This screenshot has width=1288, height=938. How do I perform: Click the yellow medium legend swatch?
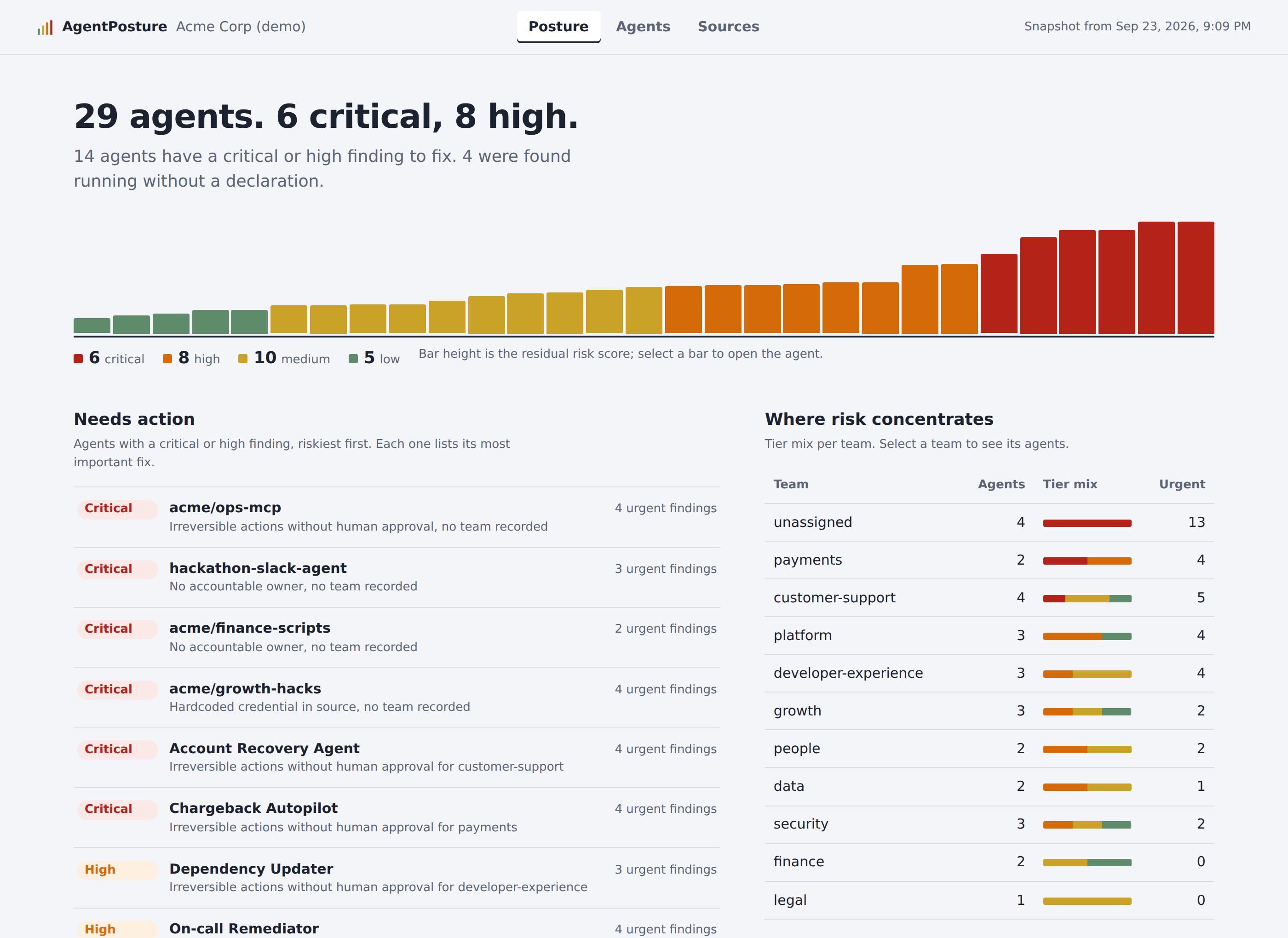point(242,358)
